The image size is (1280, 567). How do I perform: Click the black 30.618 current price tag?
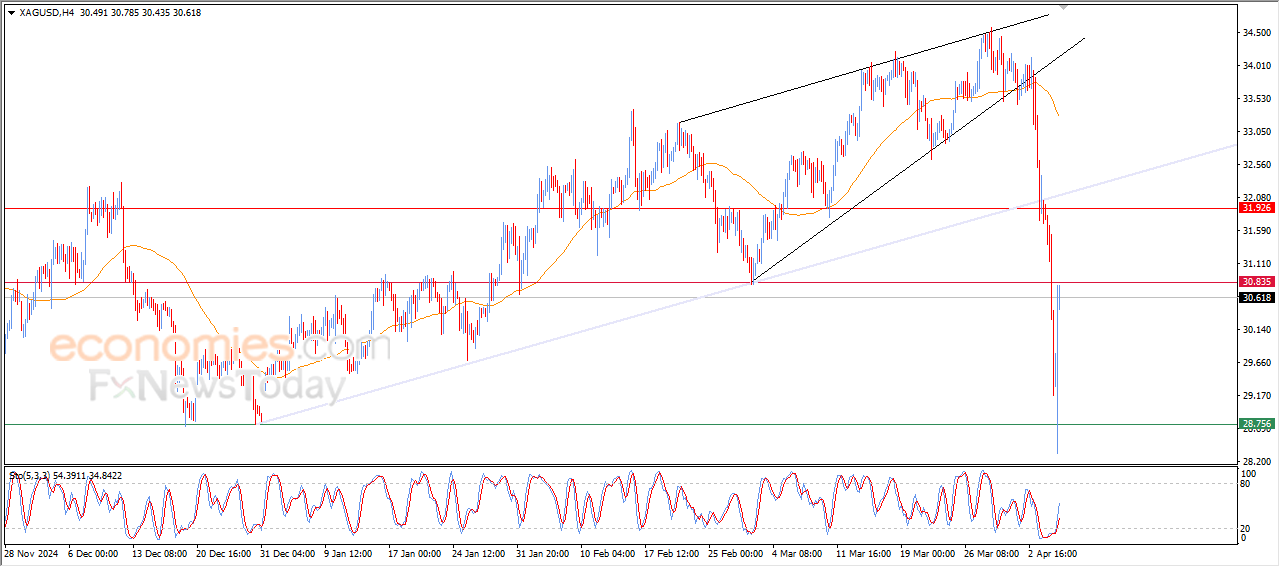[1256, 297]
